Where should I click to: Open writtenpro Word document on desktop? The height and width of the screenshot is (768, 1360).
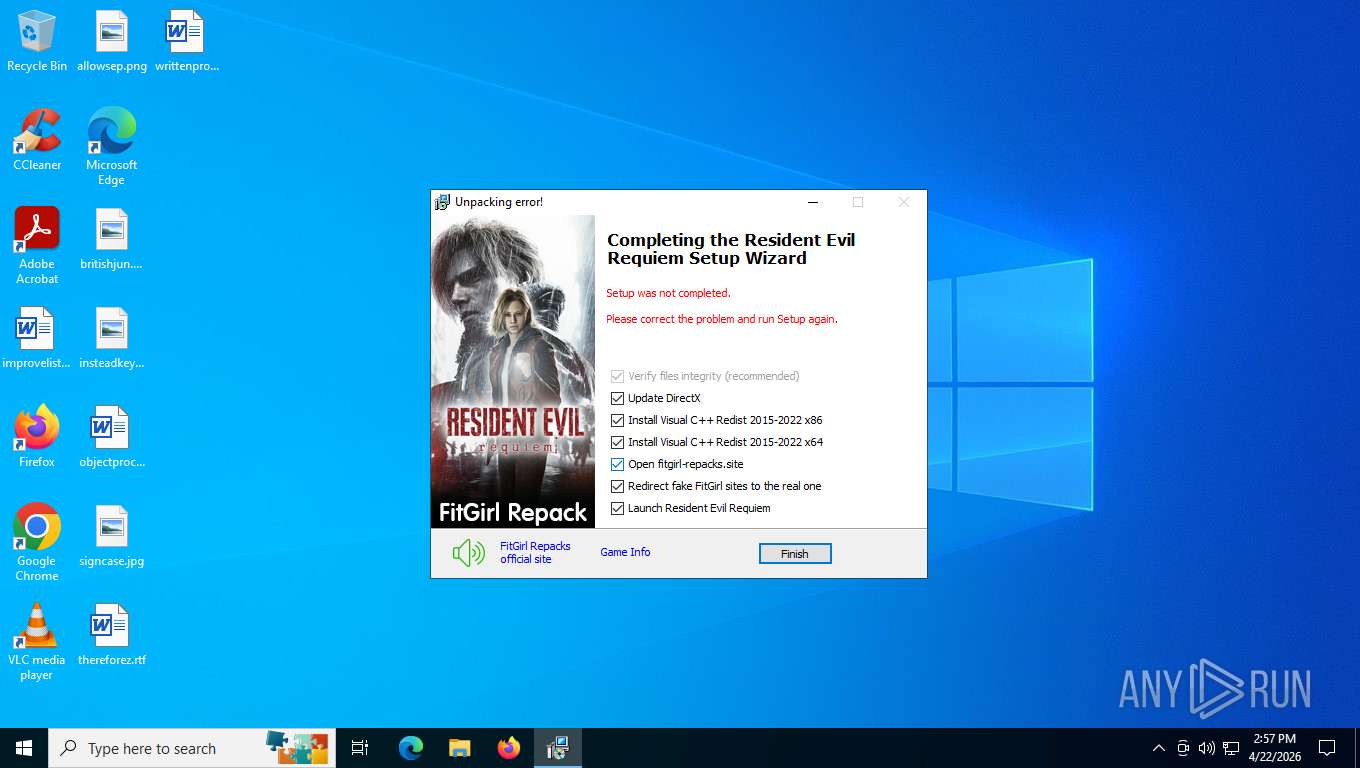tap(186, 42)
